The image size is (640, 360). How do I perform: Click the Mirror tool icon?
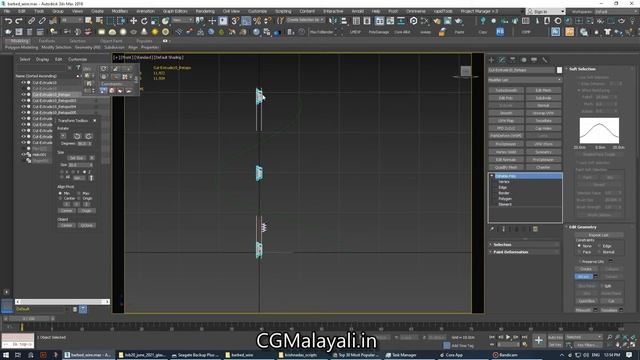[x=333, y=21]
